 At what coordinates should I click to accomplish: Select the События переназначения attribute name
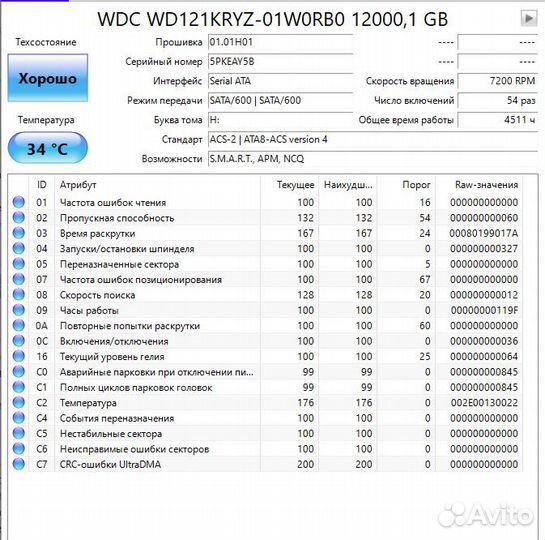(x=117, y=418)
